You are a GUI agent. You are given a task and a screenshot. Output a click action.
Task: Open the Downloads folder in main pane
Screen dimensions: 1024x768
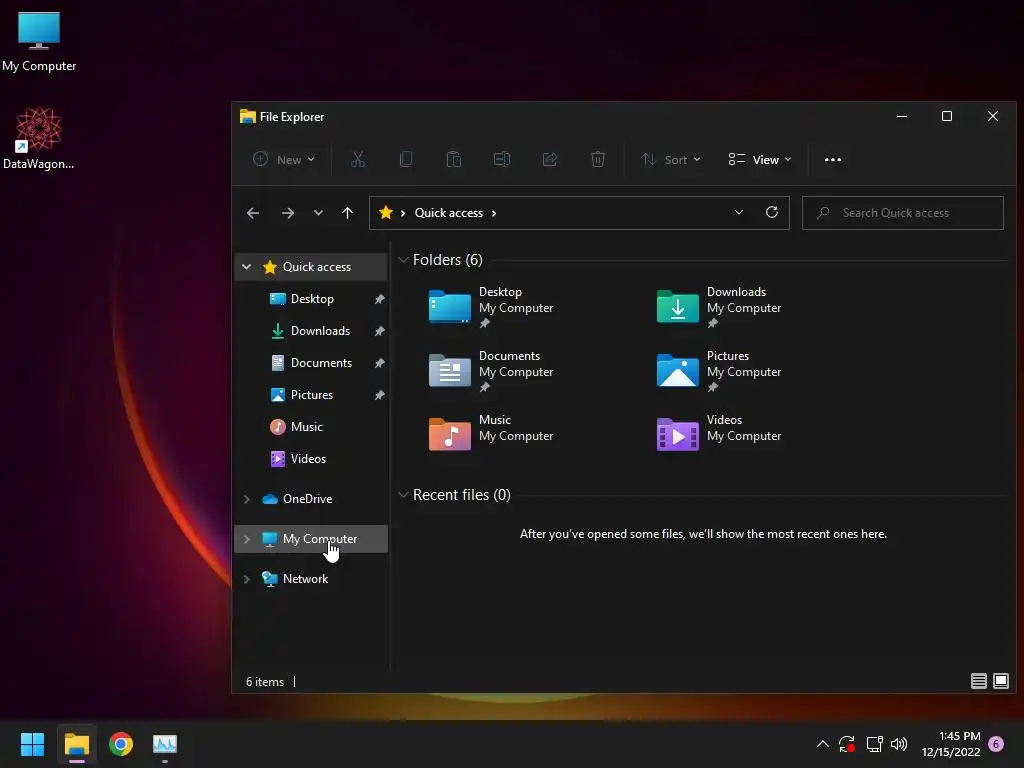click(720, 307)
